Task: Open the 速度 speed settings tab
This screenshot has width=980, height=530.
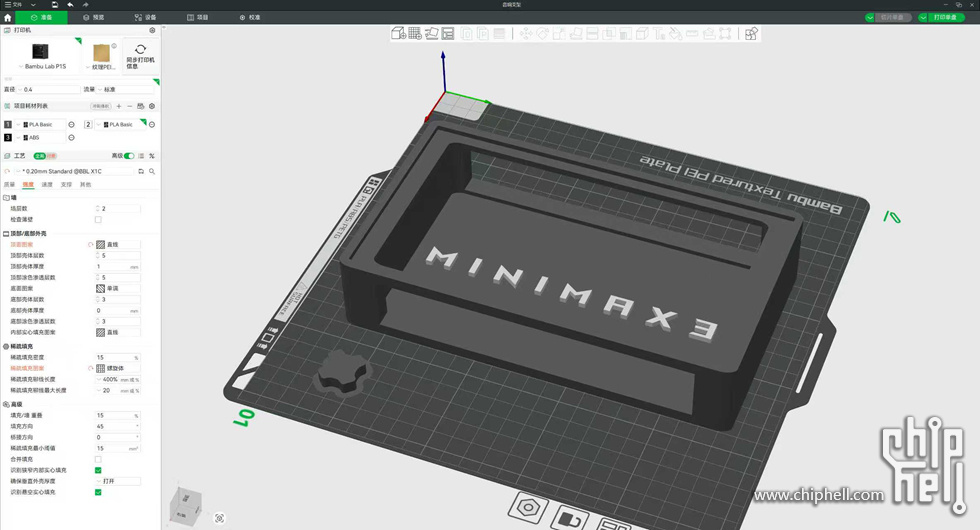Action: (47, 184)
